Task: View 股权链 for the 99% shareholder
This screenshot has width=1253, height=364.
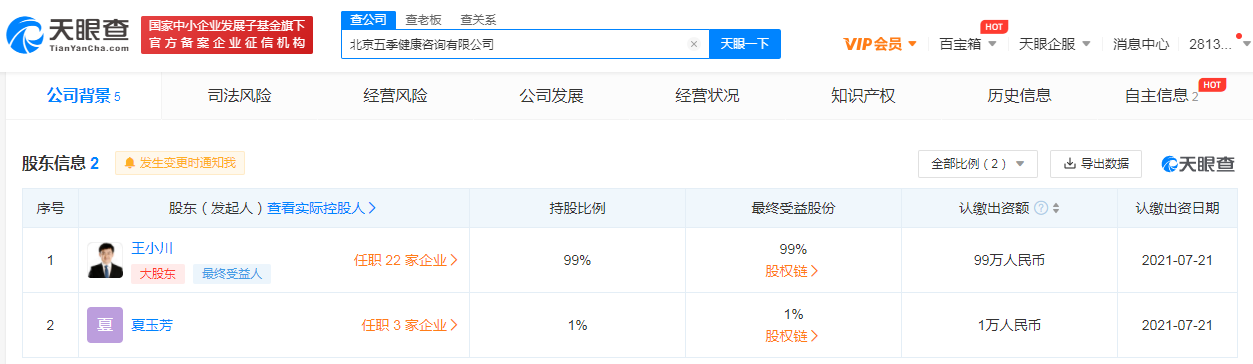Action: click(792, 270)
